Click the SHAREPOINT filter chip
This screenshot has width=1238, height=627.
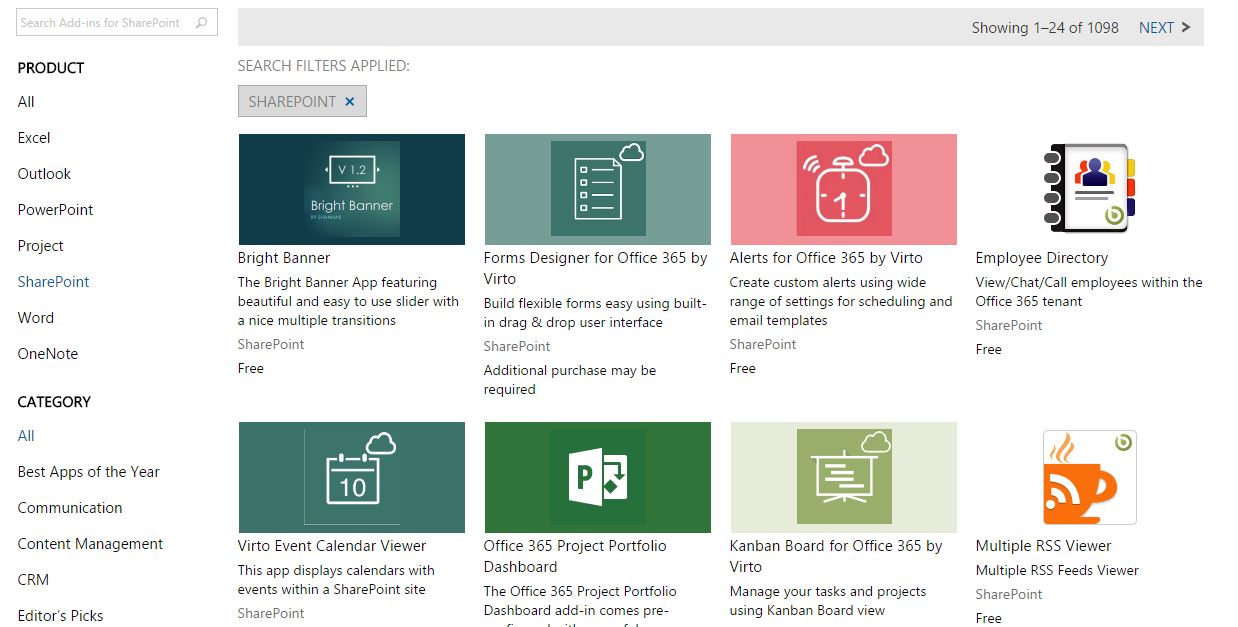(302, 101)
